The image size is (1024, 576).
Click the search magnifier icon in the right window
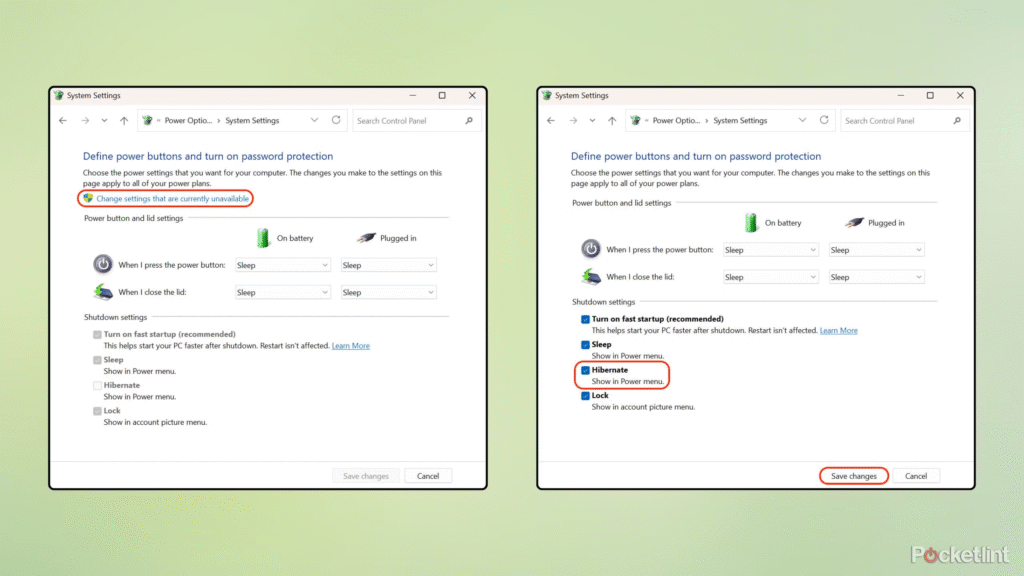[957, 121]
